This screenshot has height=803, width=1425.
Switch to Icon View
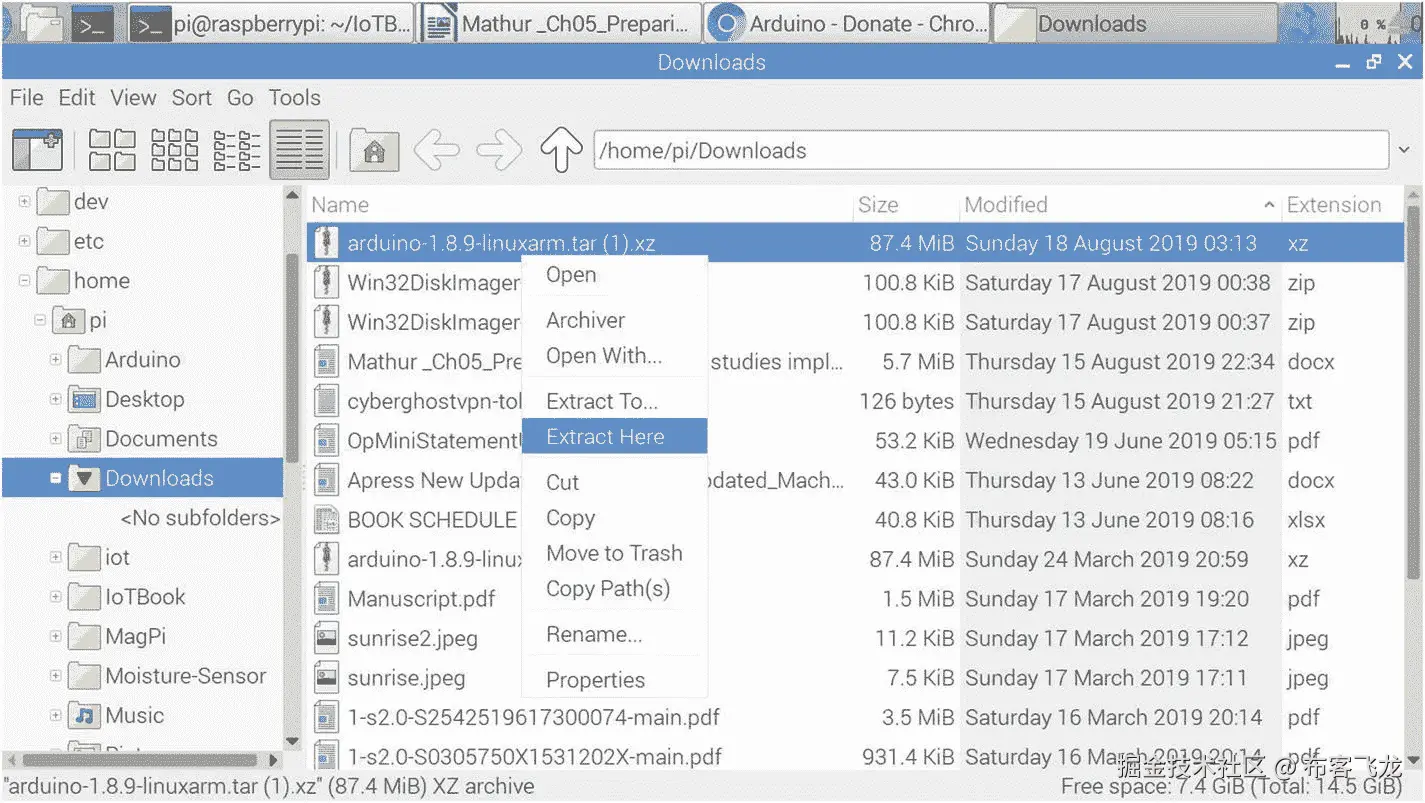[x=112, y=151]
